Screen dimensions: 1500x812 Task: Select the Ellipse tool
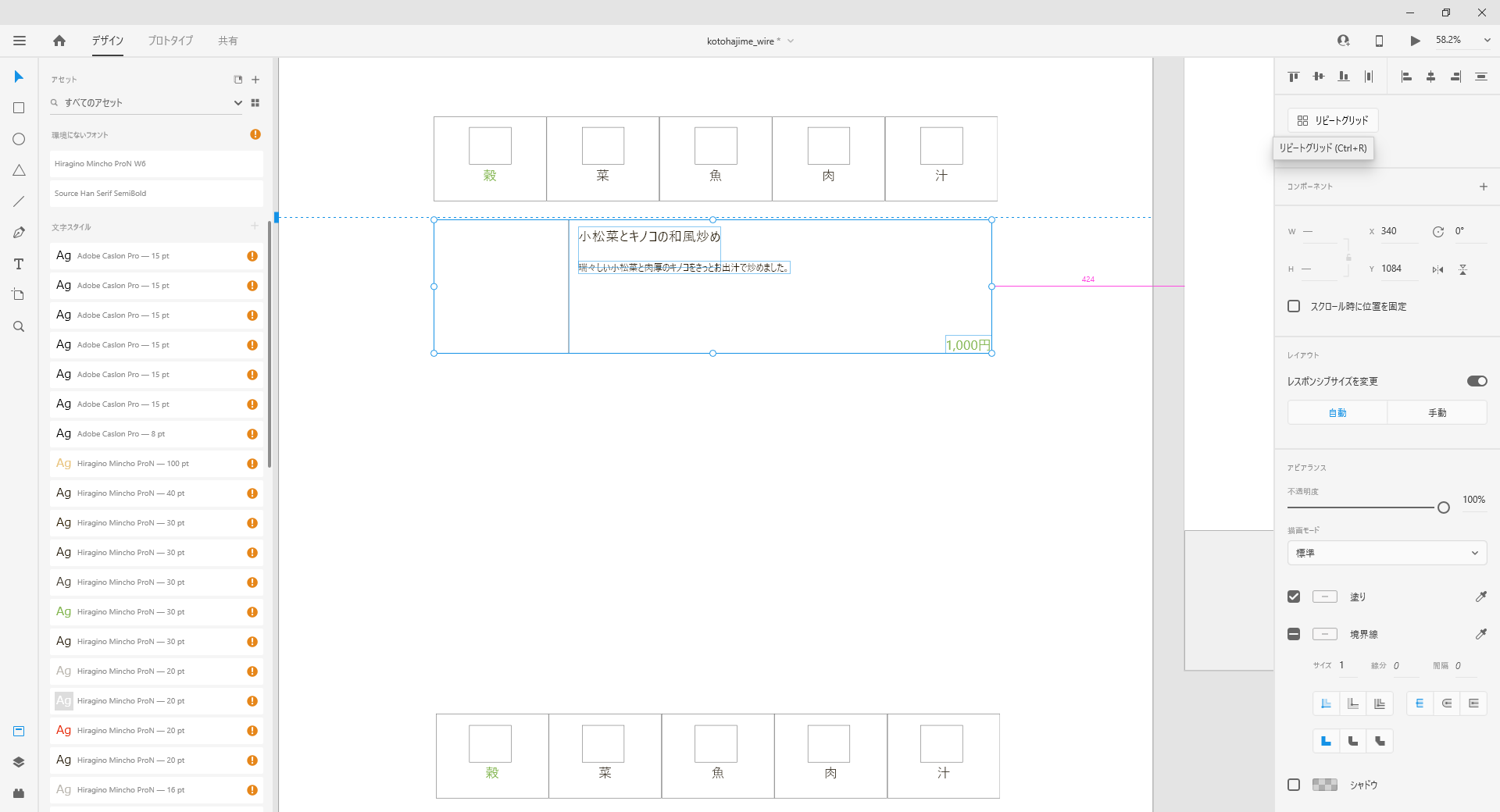[19, 139]
